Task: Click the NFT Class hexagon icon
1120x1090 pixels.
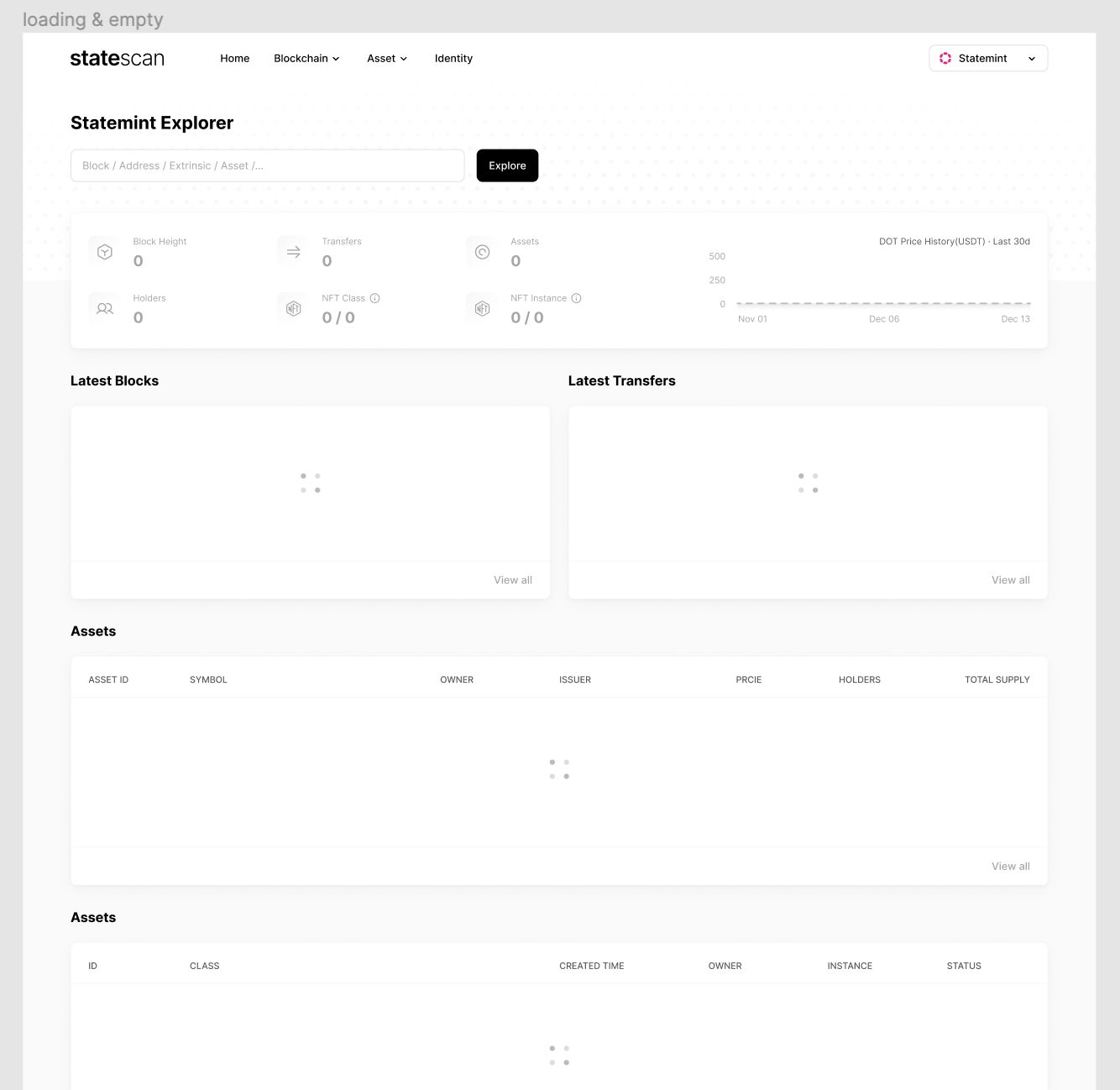Action: pos(292,307)
